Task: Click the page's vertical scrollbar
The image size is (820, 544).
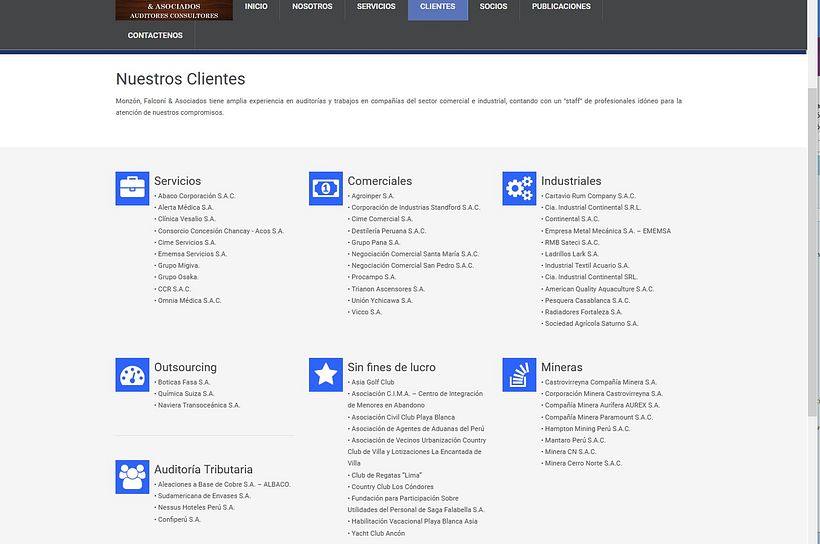Action: (812, 251)
